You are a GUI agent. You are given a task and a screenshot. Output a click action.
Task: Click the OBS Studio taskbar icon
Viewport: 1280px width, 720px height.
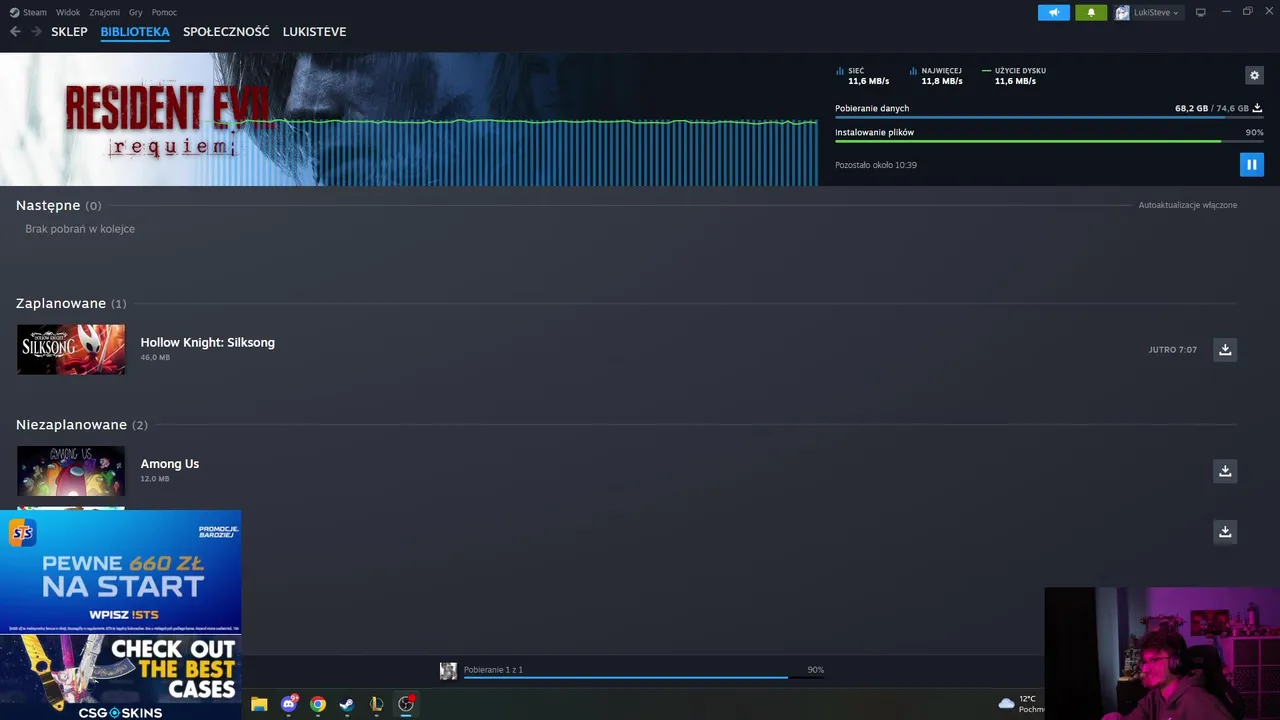coord(406,704)
